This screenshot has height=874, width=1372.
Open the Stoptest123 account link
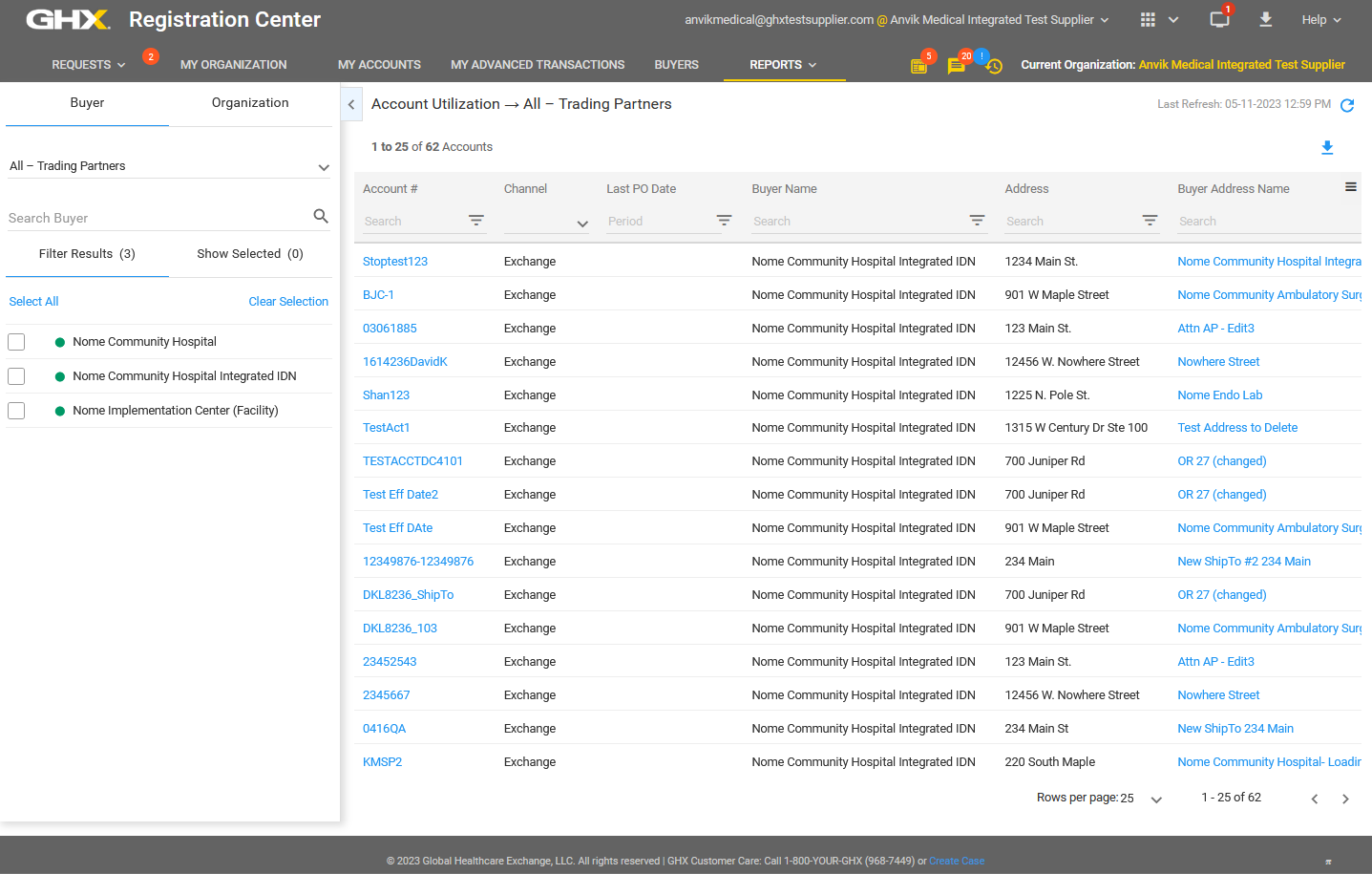pos(394,262)
